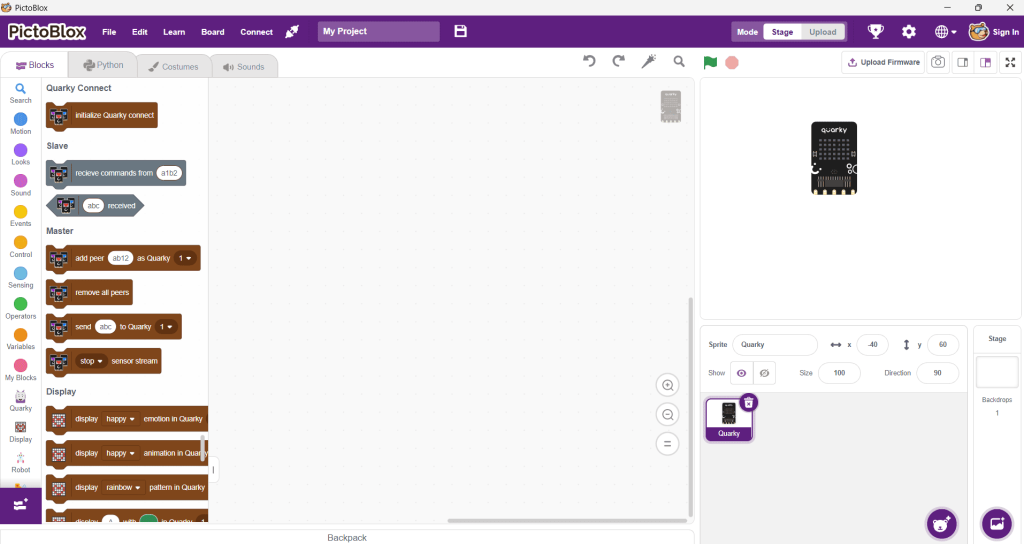Open the File menu
The width and height of the screenshot is (1024, 544).
[x=108, y=32]
